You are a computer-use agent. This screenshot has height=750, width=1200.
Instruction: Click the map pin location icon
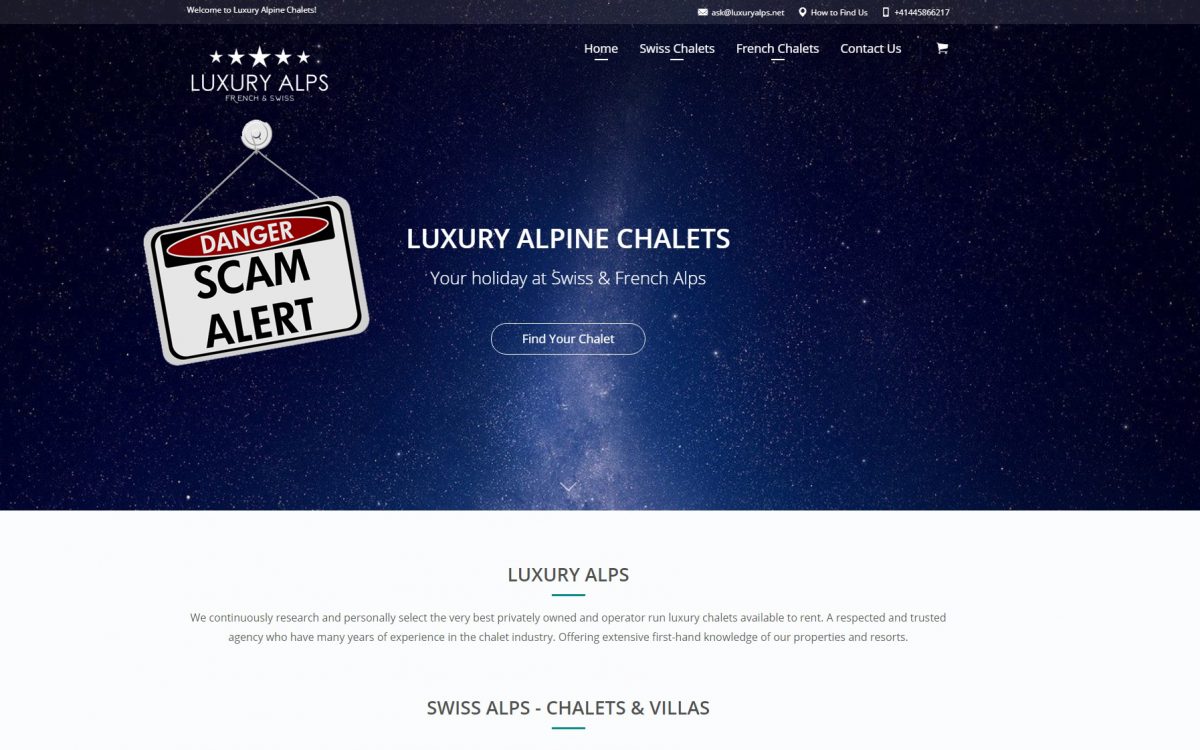802,12
